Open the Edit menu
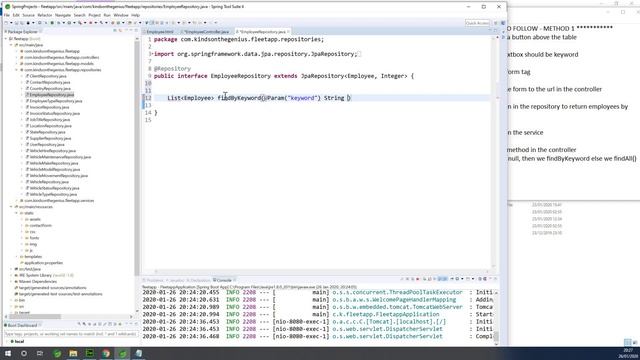 click(x=16, y=15)
